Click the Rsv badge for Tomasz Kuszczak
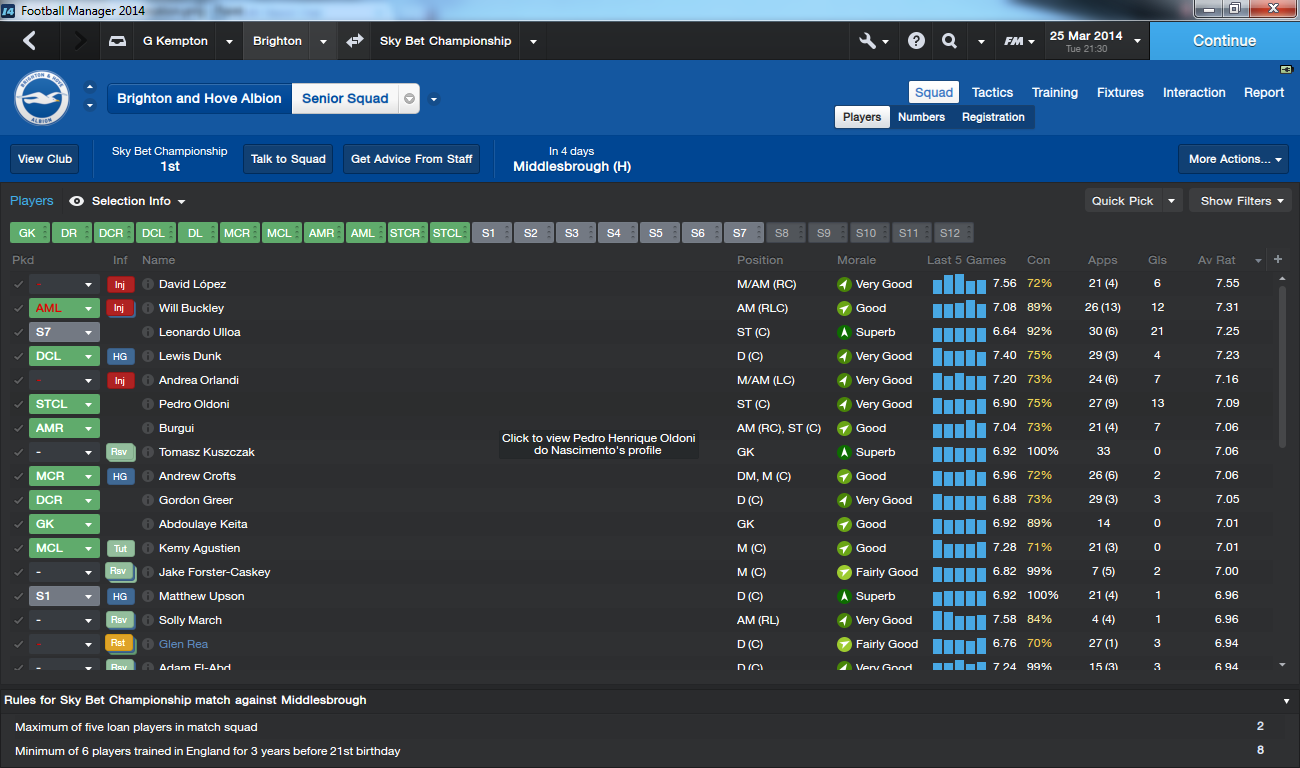The image size is (1300, 768). (120, 452)
